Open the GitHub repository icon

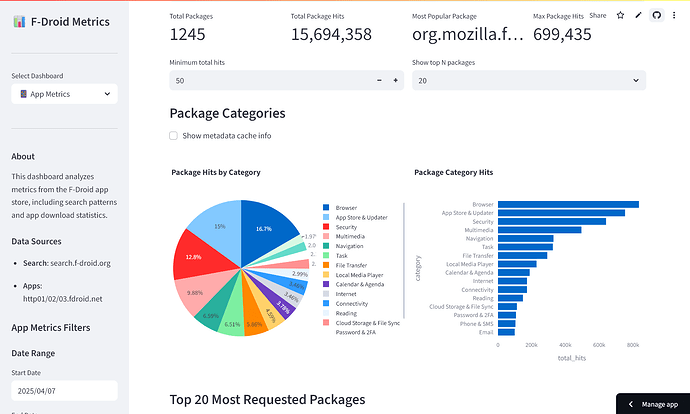(657, 16)
